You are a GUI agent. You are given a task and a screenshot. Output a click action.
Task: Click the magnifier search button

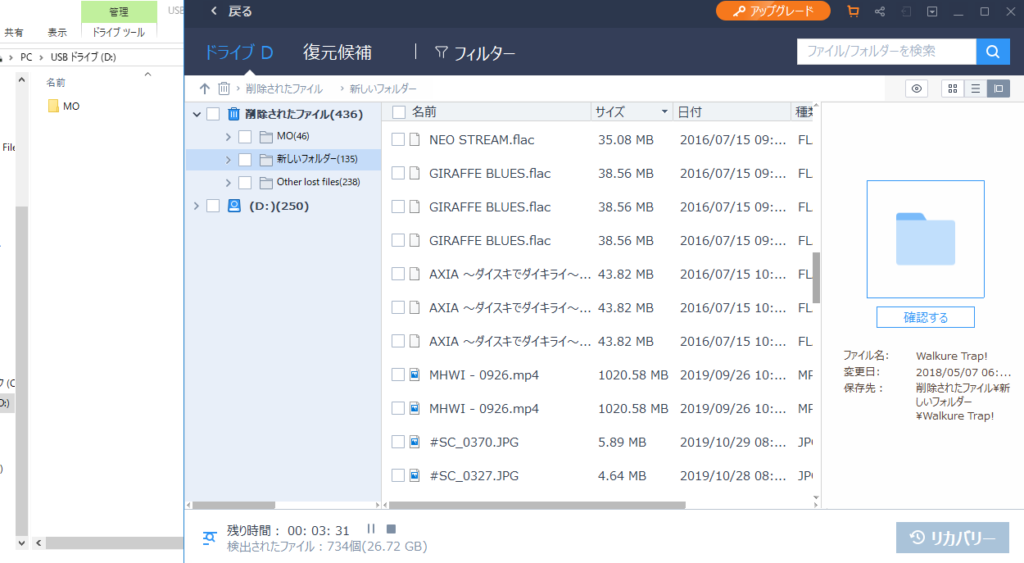point(992,52)
